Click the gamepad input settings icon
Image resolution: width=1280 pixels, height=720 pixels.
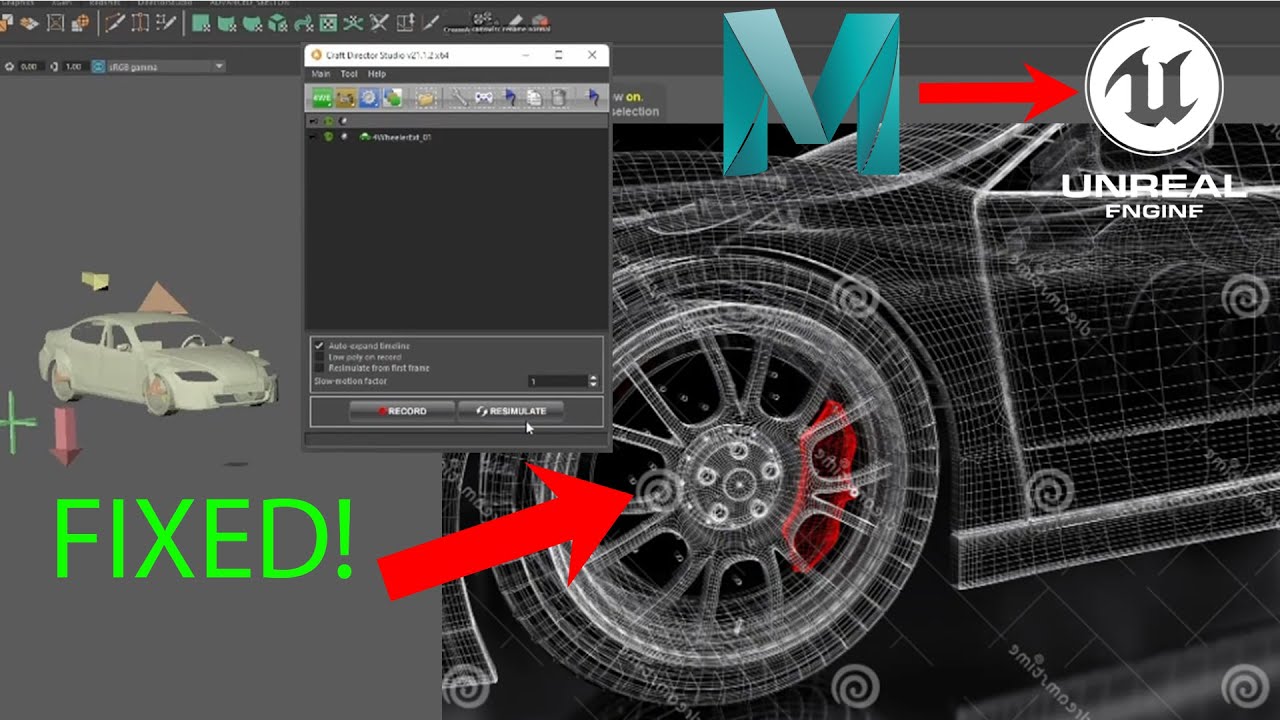[x=484, y=97]
